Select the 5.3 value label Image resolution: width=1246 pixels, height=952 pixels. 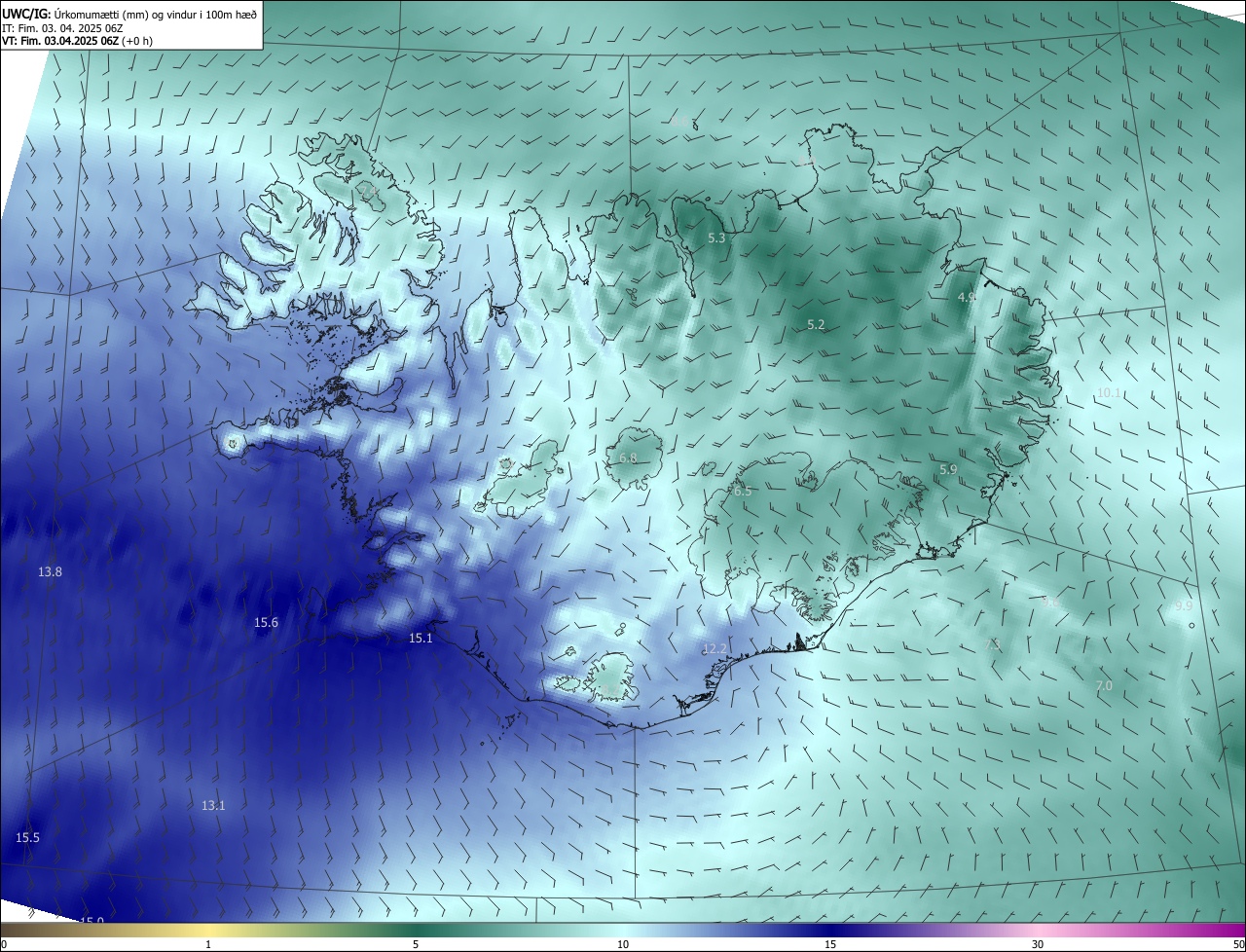point(716,238)
